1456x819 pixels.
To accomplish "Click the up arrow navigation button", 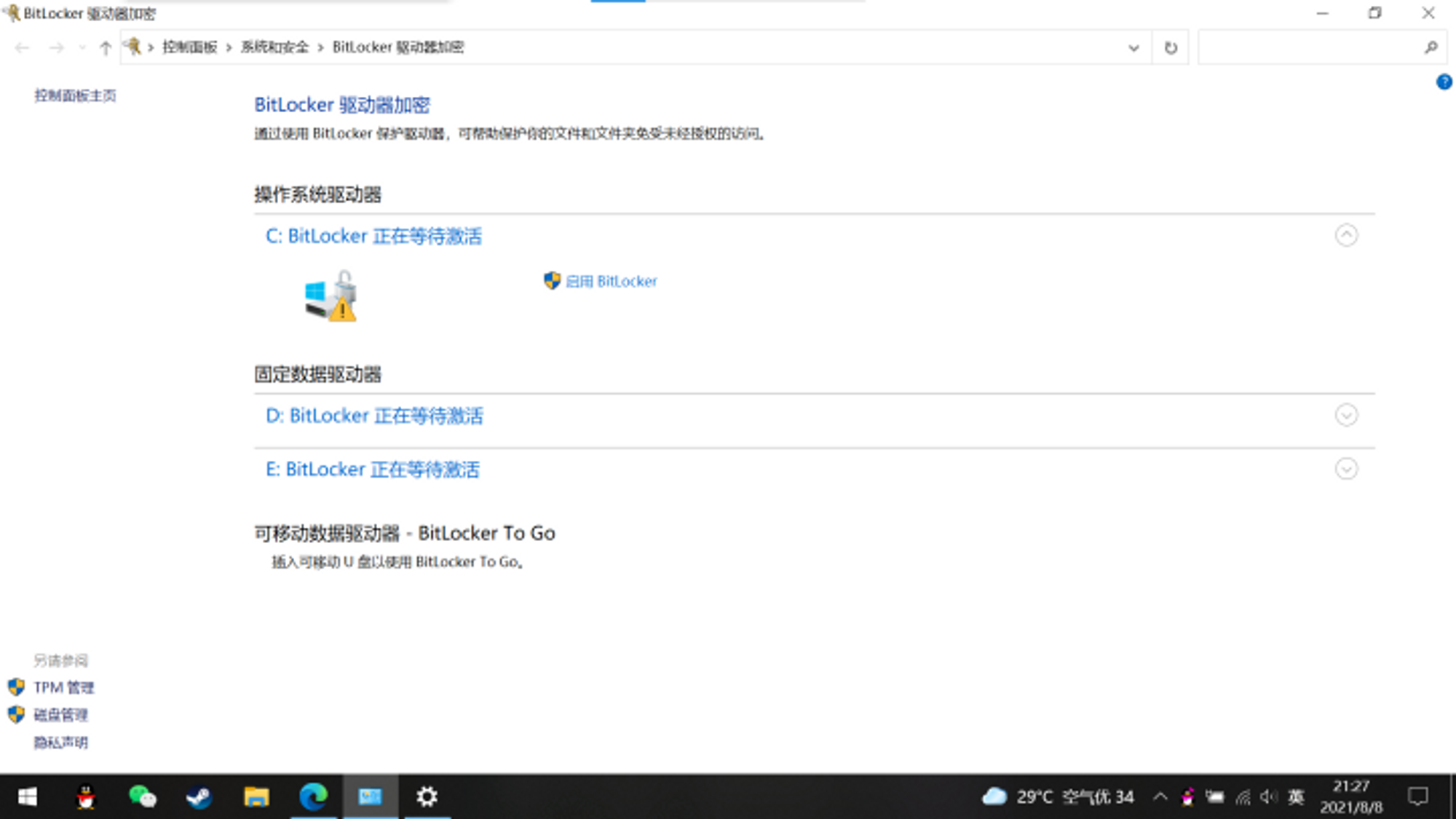I will [x=106, y=48].
